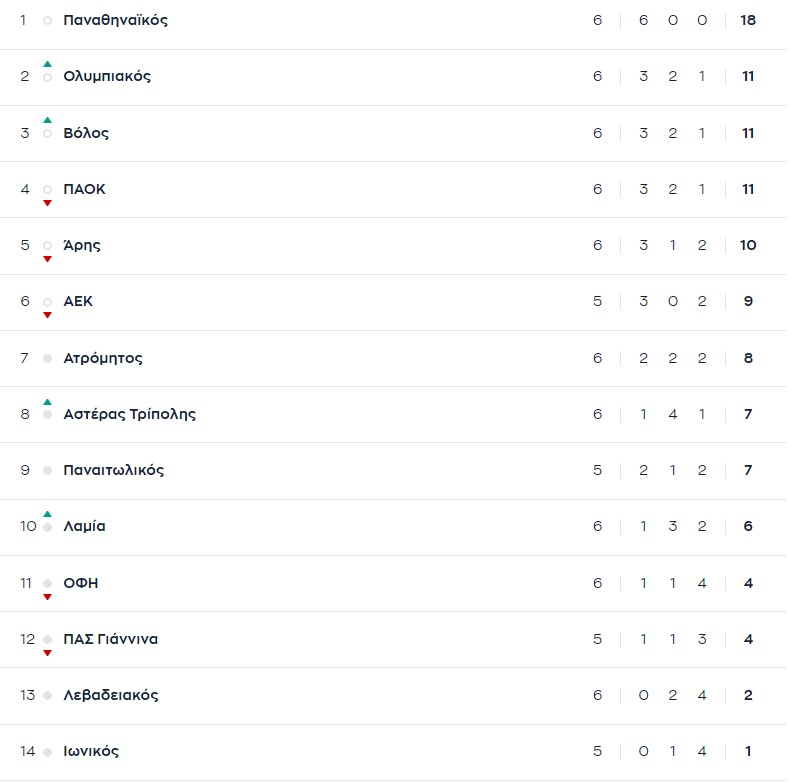Select the Ιωνικός team name
The height and width of the screenshot is (783, 801).
click(91, 751)
